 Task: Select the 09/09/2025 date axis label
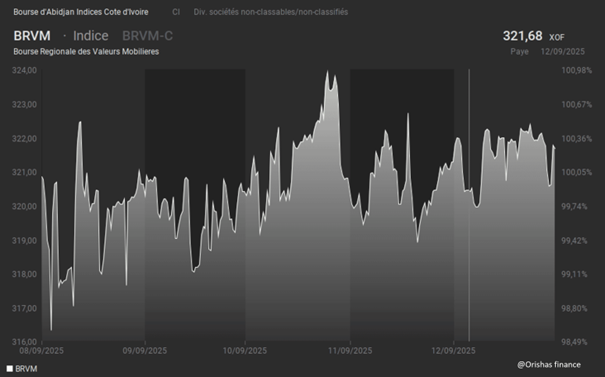145,351
